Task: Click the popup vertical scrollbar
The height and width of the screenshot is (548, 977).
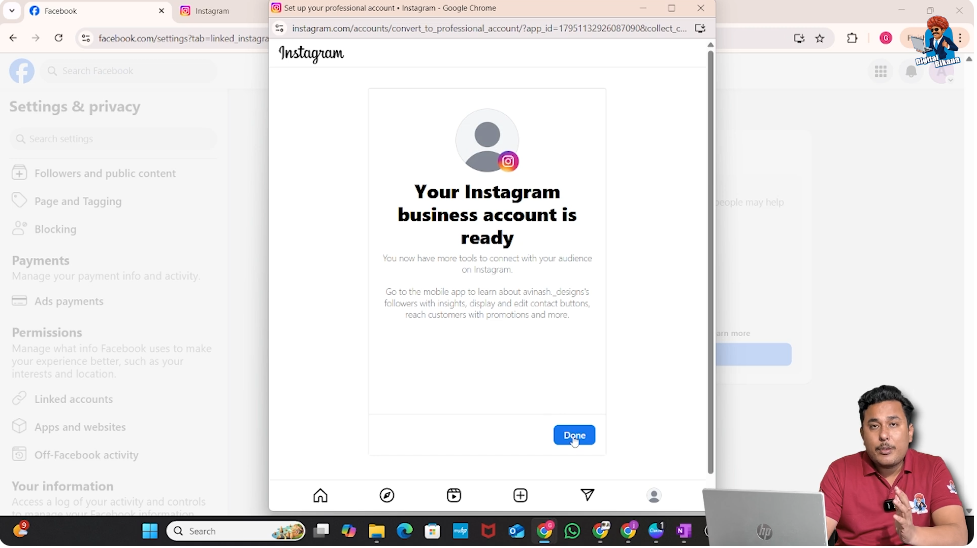Action: 711,262
